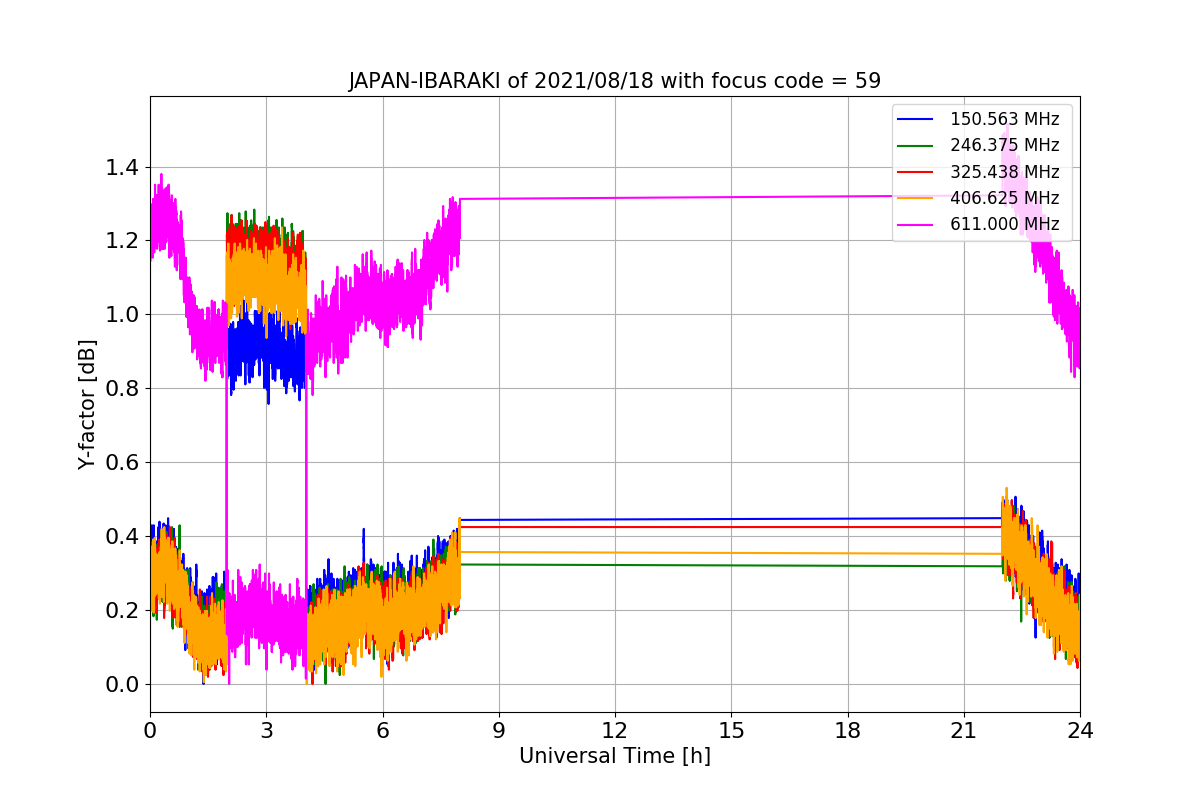Viewport: 1200px width, 800px height.
Task: Click the Universal Time [h] axis label
Action: [x=614, y=757]
